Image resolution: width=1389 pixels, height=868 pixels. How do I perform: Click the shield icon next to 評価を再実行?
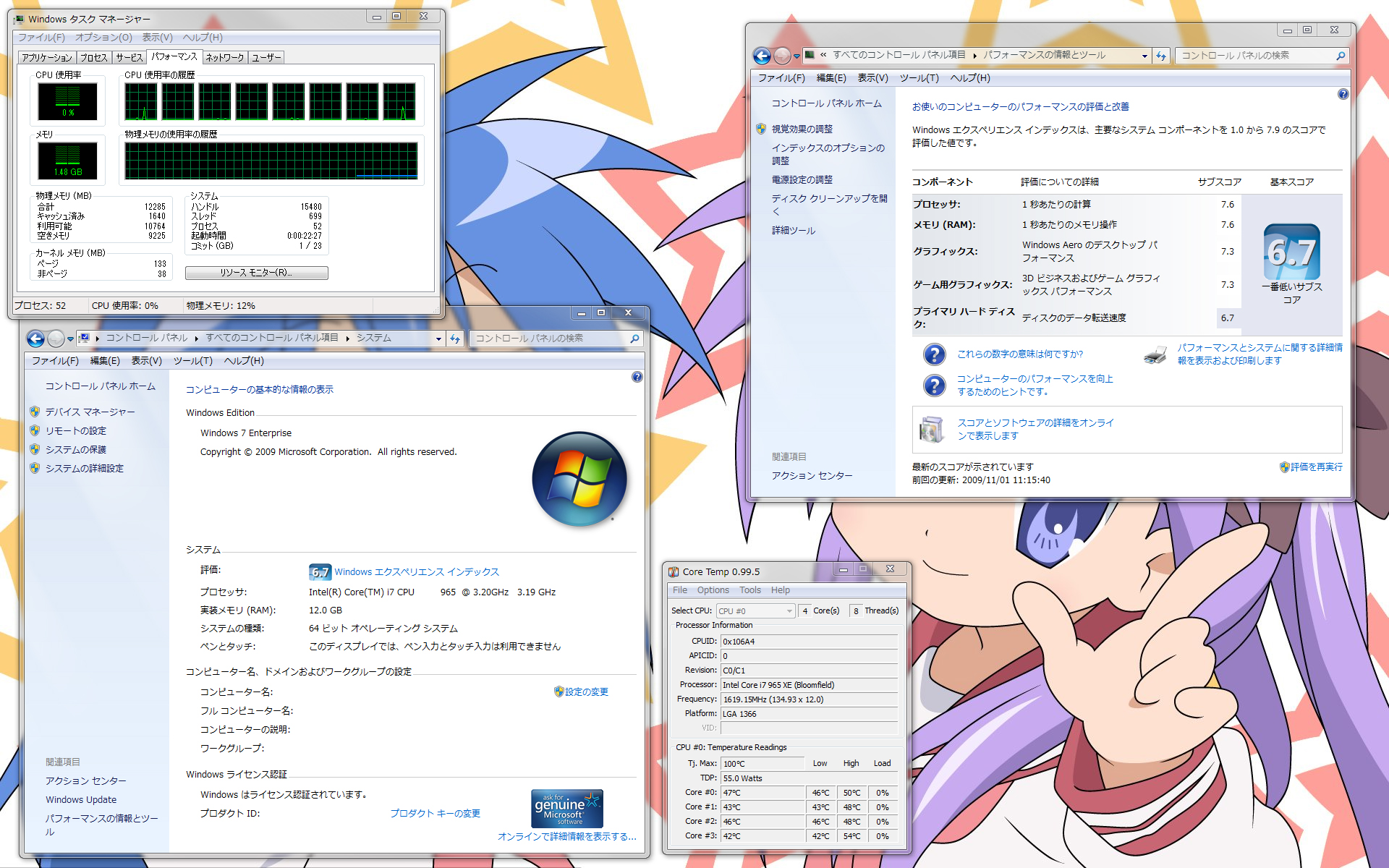pyautogui.click(x=1284, y=467)
